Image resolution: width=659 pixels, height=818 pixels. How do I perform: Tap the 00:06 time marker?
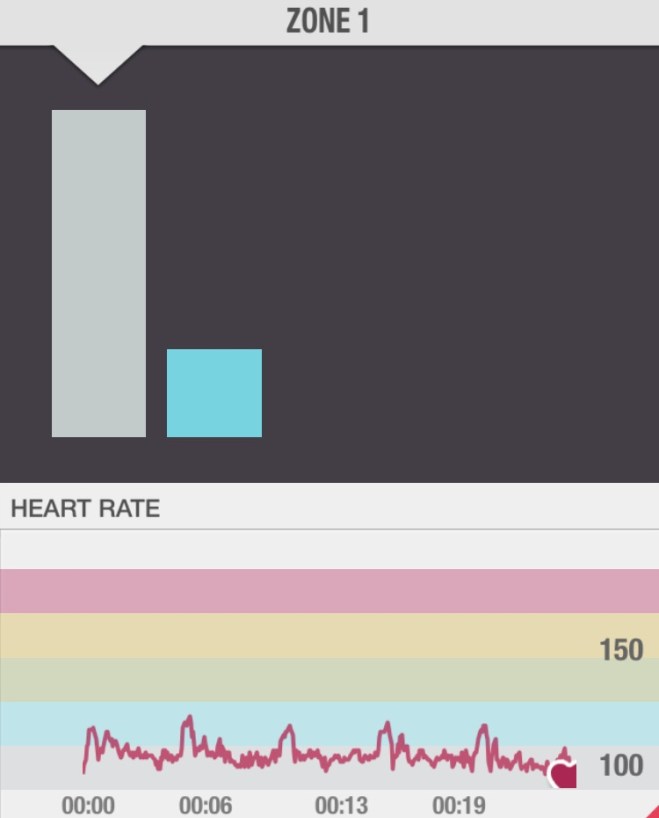click(x=205, y=805)
